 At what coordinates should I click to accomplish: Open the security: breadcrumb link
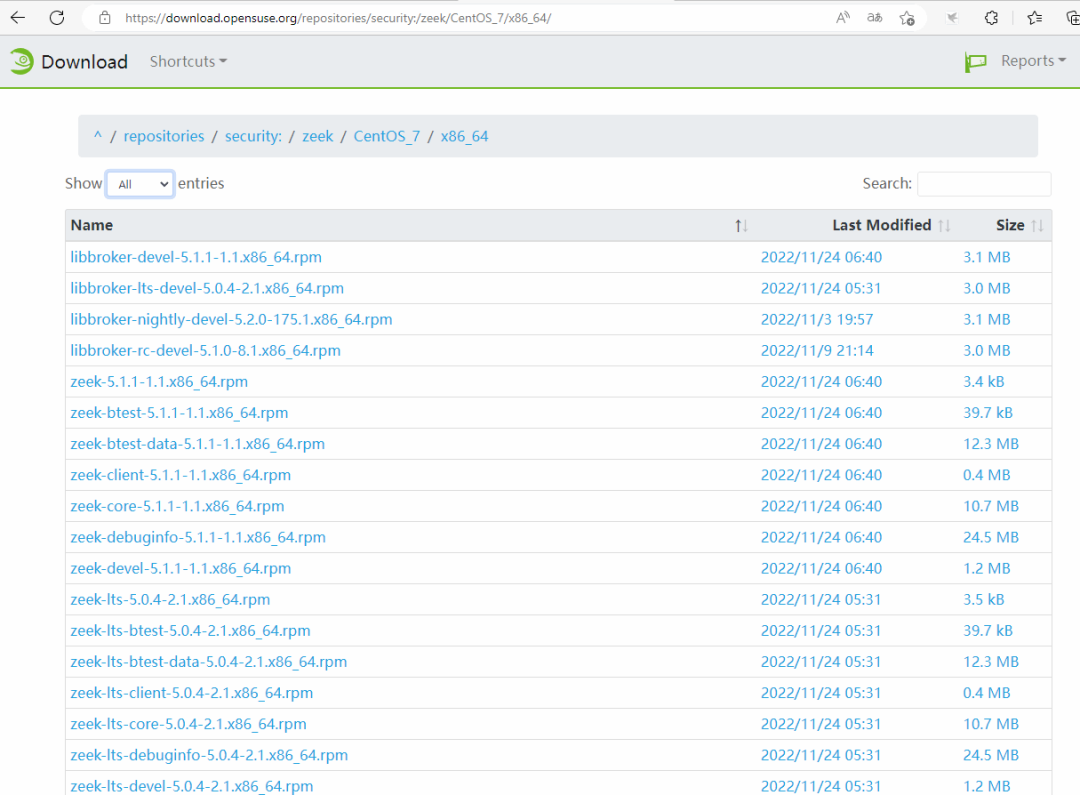pos(253,136)
